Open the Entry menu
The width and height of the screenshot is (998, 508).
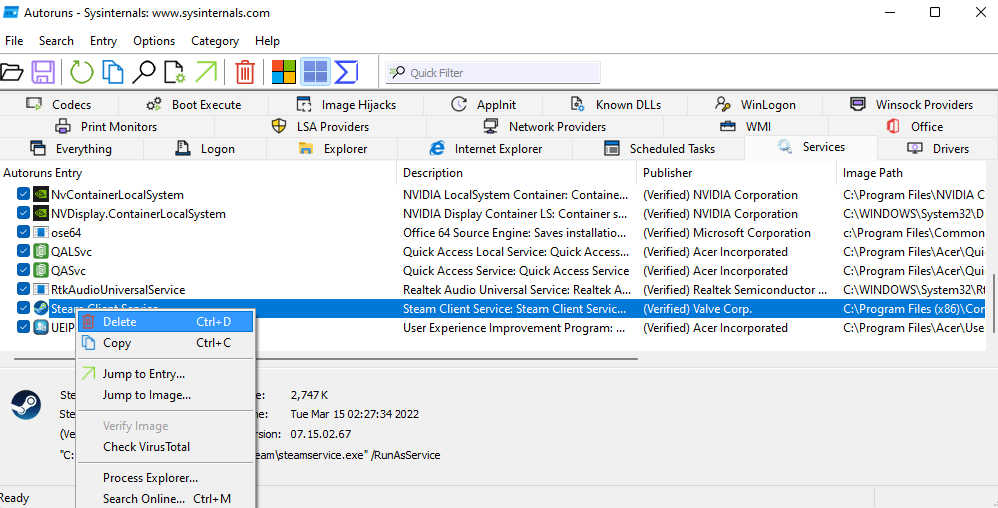(103, 41)
